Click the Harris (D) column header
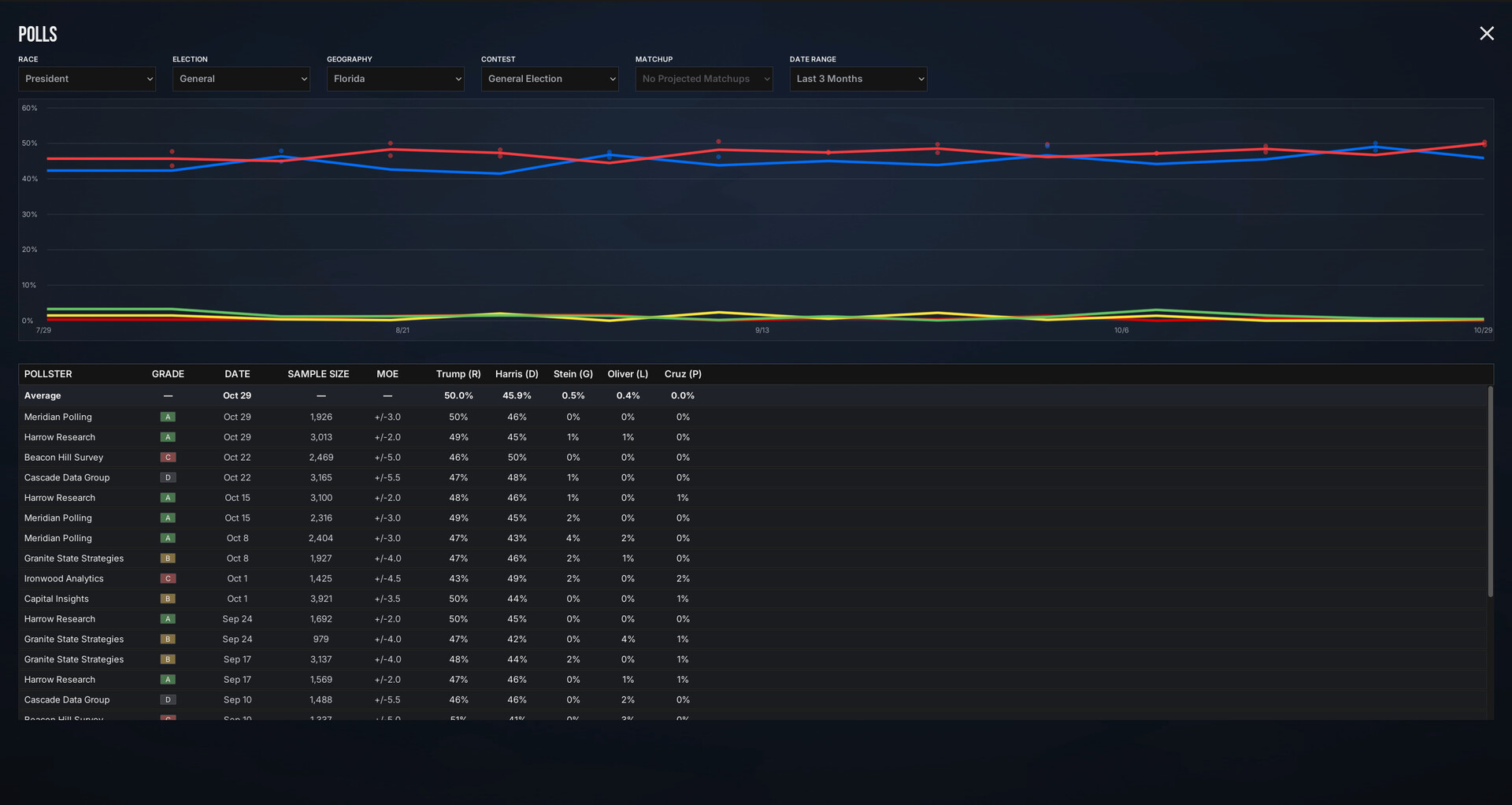 coord(517,374)
